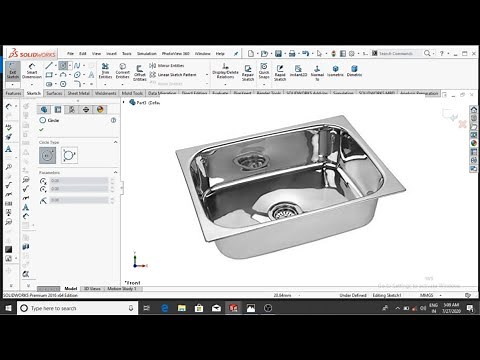This screenshot has height=360, width=480.
Task: Open the View menu
Action: pyautogui.click(x=96, y=53)
